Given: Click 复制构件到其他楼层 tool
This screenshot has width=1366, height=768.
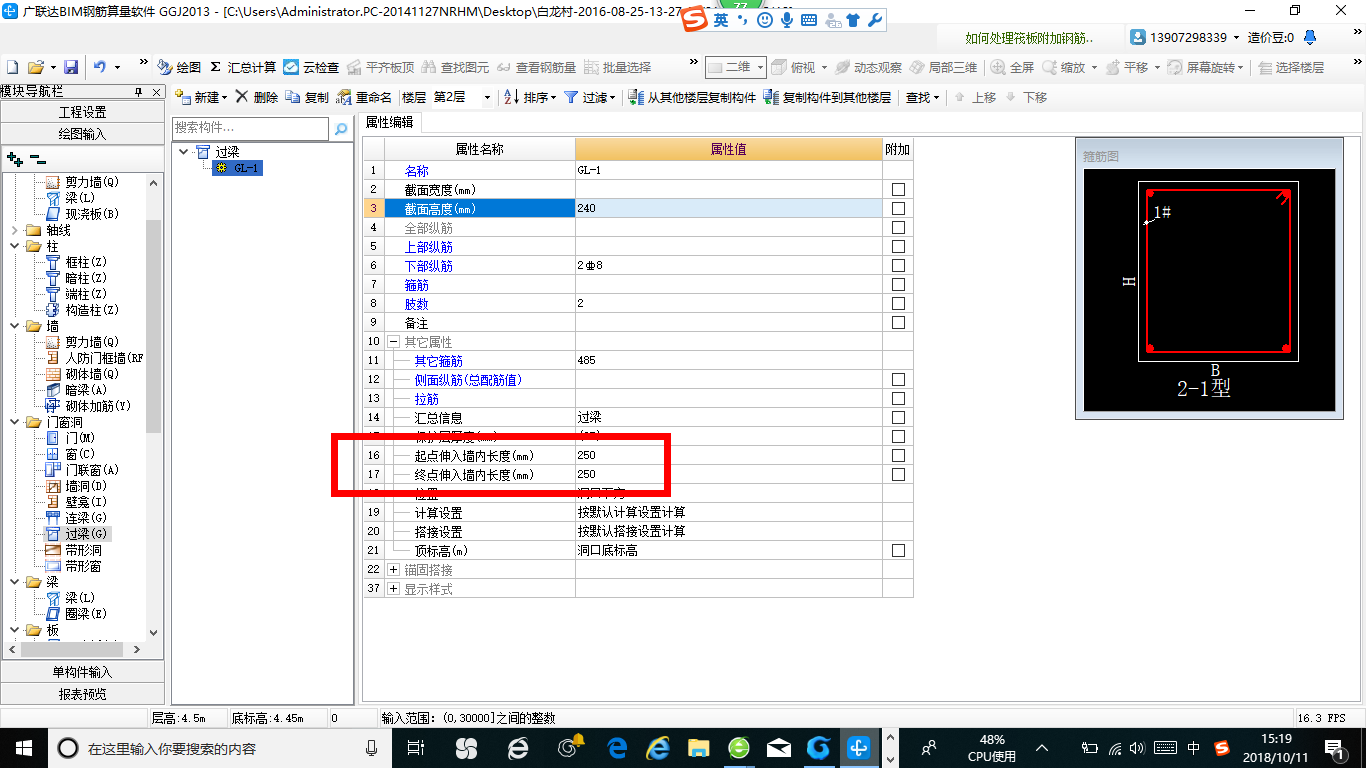Looking at the screenshot, I should (x=827, y=97).
